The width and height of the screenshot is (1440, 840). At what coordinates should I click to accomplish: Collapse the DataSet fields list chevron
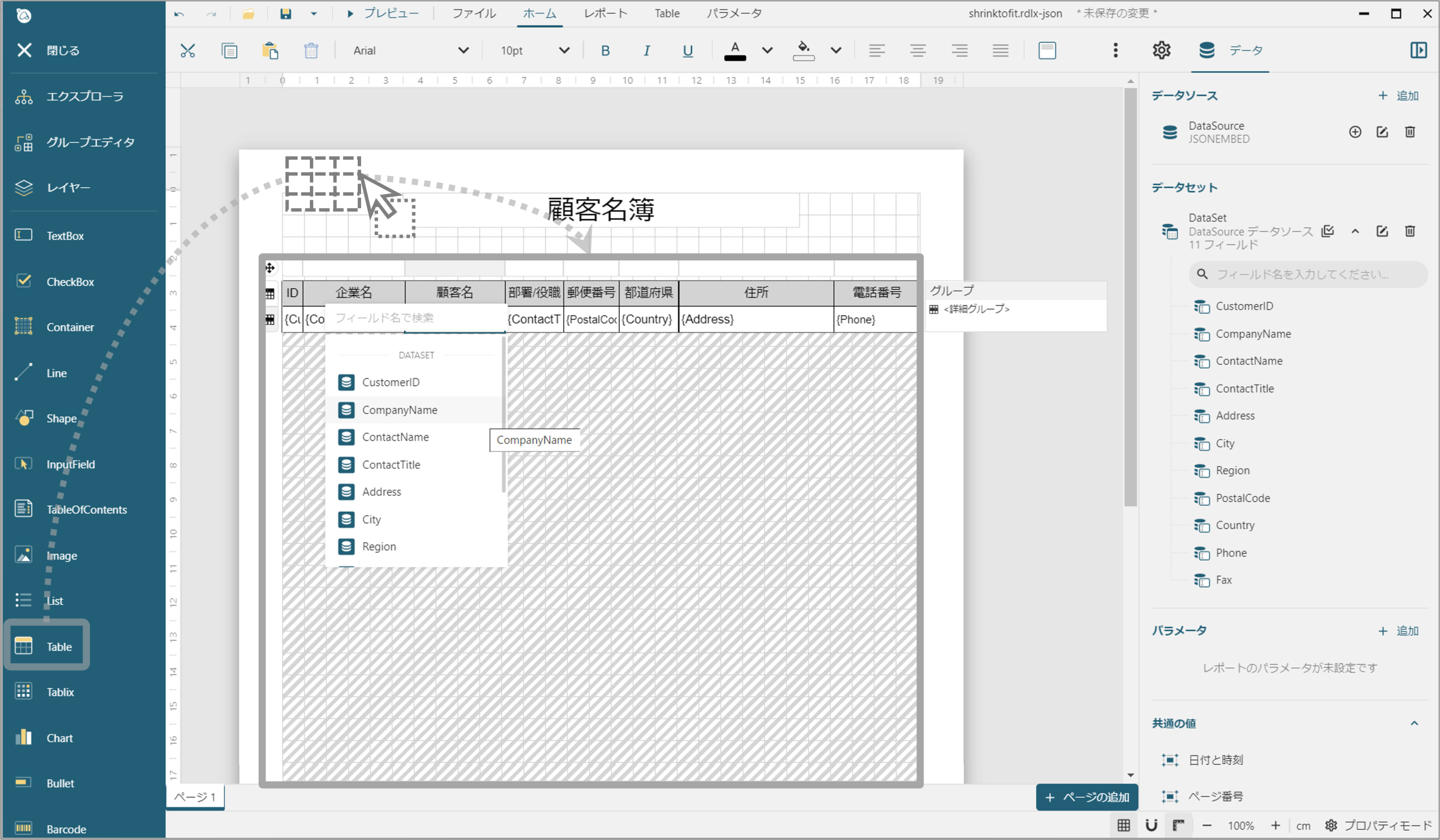click(x=1355, y=231)
